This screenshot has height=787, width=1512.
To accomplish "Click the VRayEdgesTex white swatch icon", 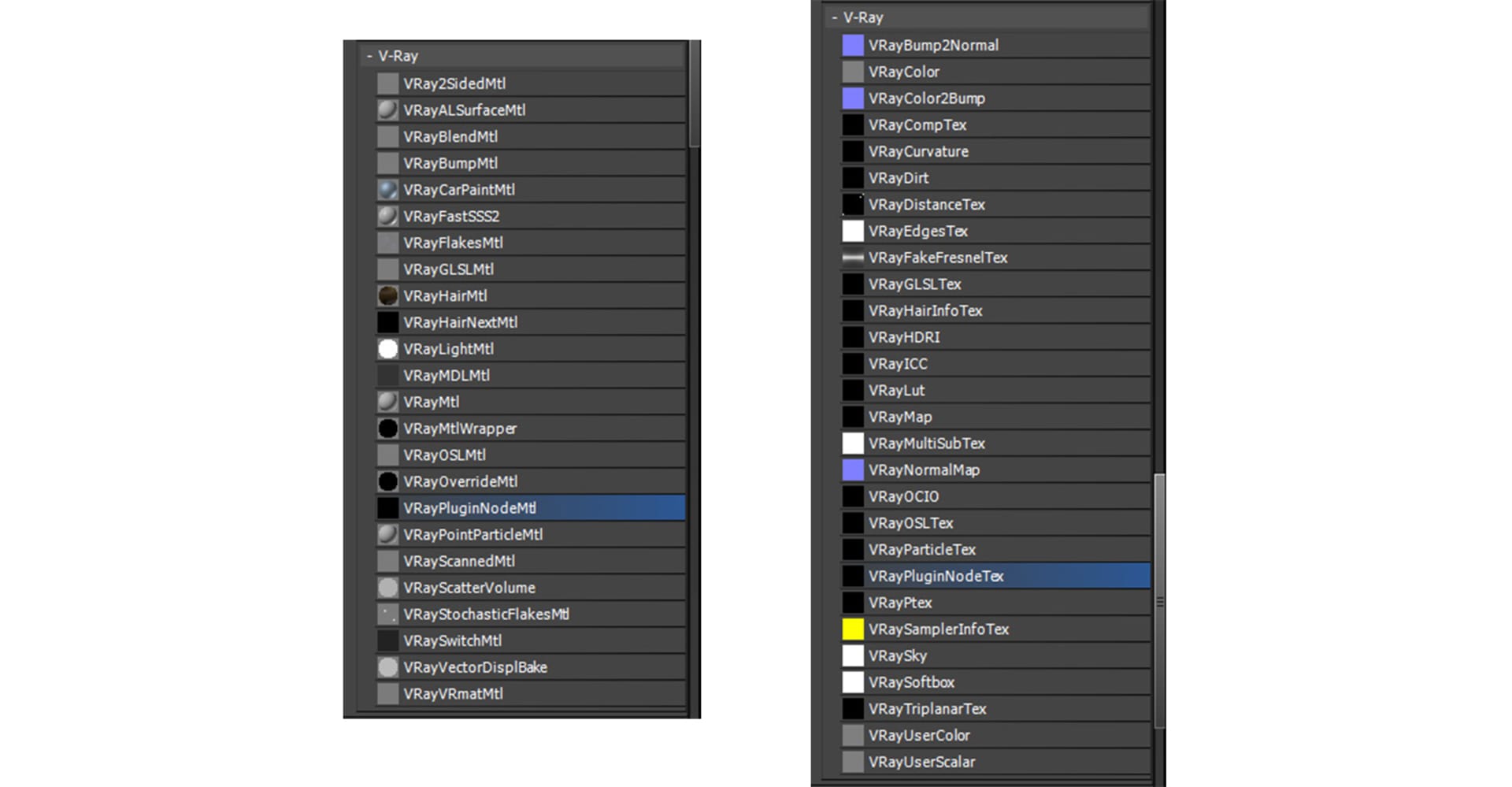I will [853, 231].
